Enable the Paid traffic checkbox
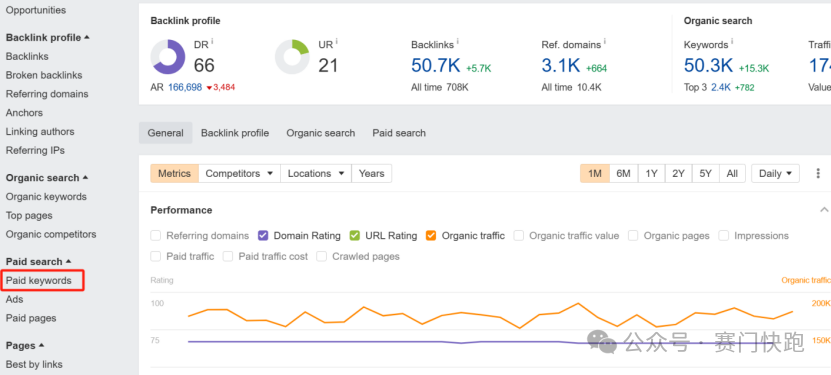The height and width of the screenshot is (375, 831). (155, 256)
